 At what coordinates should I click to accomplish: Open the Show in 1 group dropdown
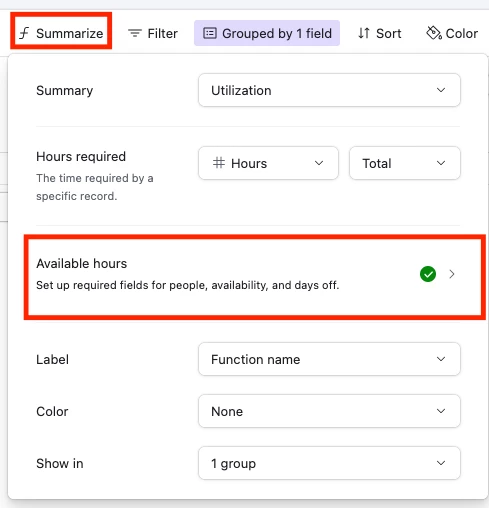(x=329, y=463)
